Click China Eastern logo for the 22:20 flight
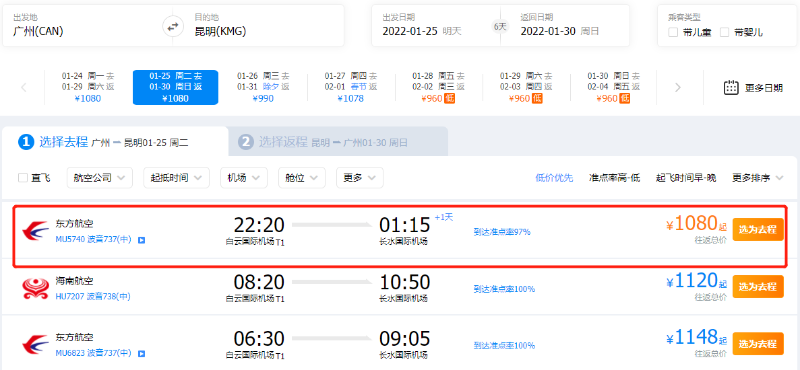800x370 pixels. [36, 231]
